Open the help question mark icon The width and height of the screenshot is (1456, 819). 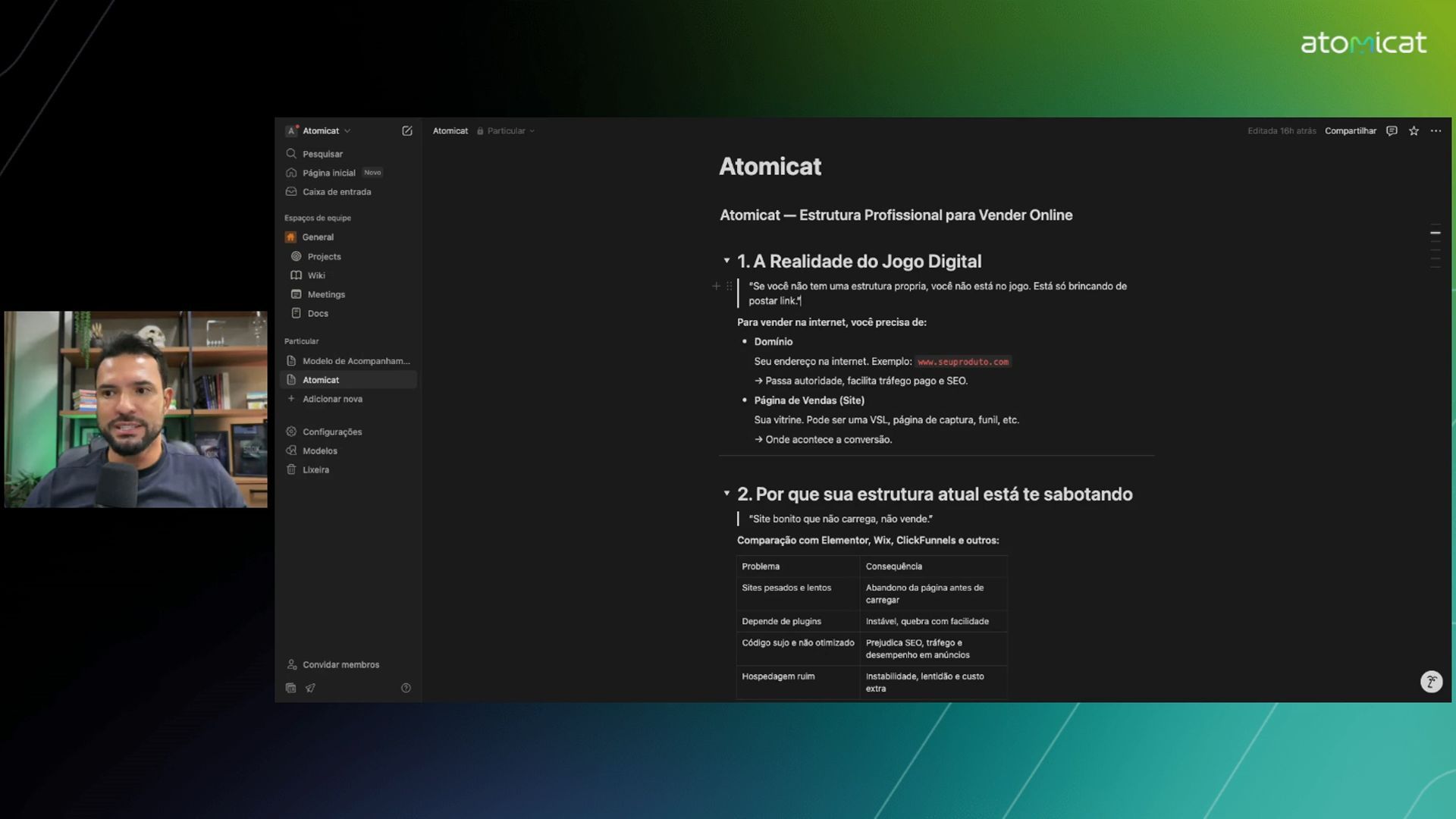coord(406,688)
